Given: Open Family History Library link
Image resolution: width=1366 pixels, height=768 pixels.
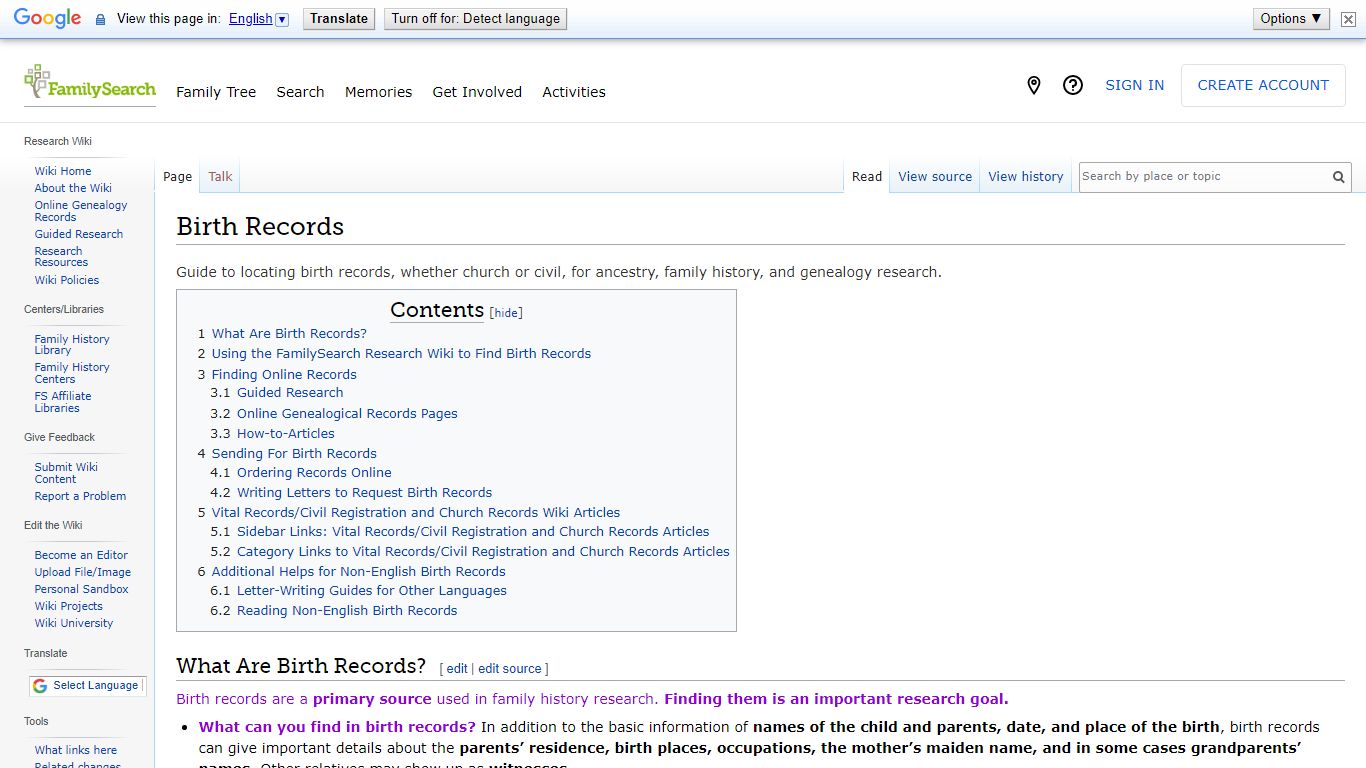Looking at the screenshot, I should click(x=72, y=345).
